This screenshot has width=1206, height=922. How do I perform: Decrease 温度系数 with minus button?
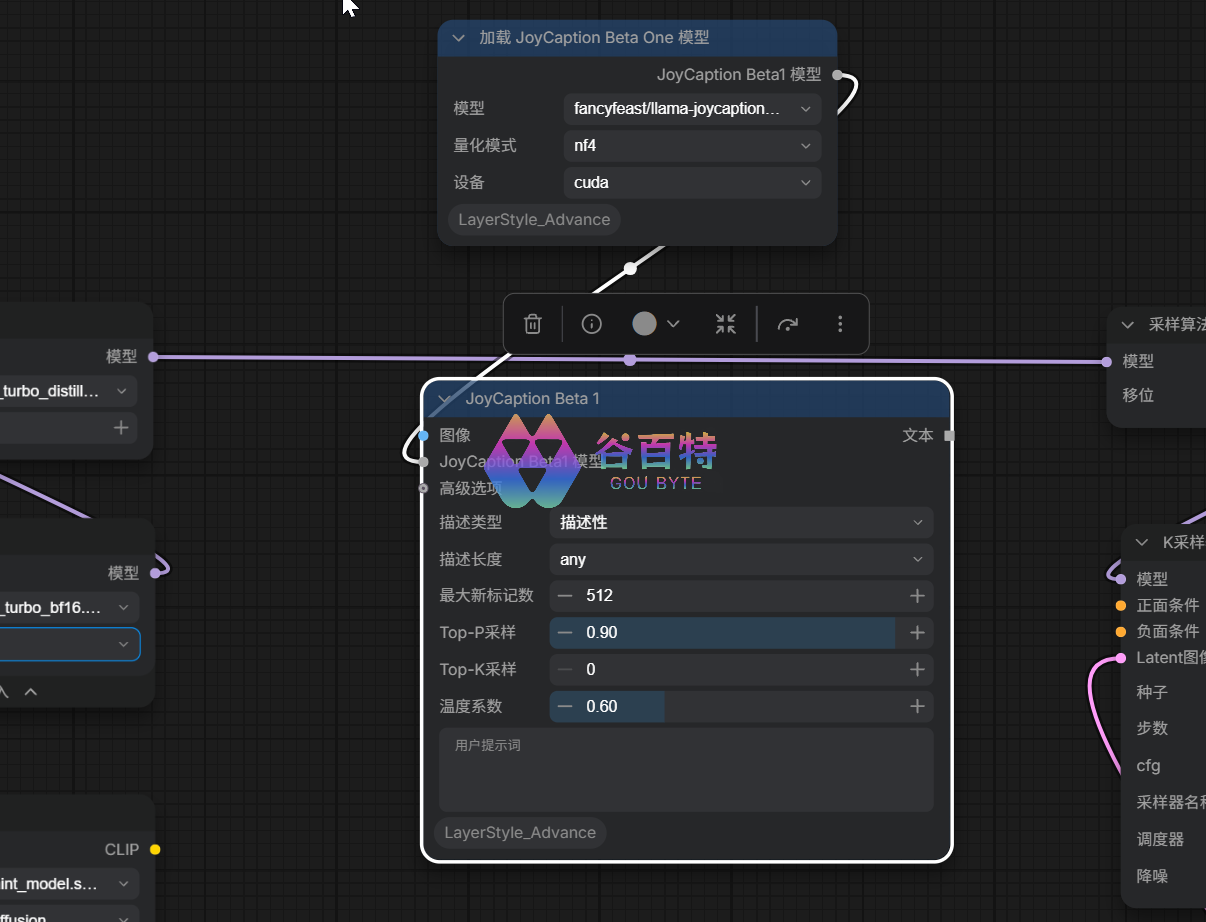[x=565, y=706]
